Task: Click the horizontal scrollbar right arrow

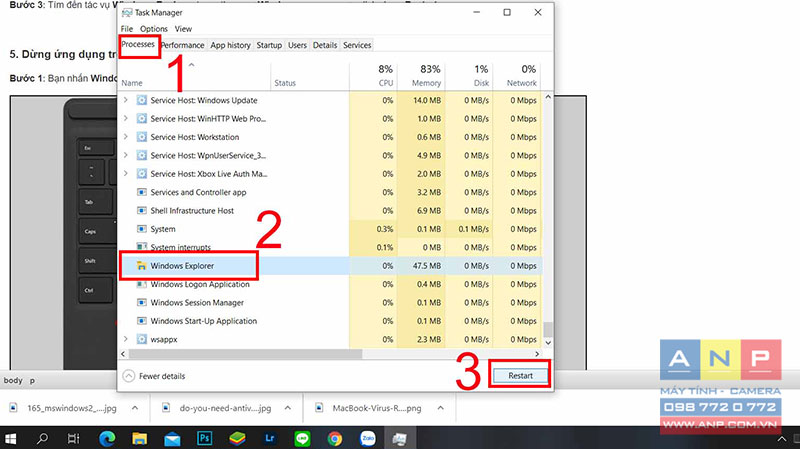Action: tap(537, 354)
